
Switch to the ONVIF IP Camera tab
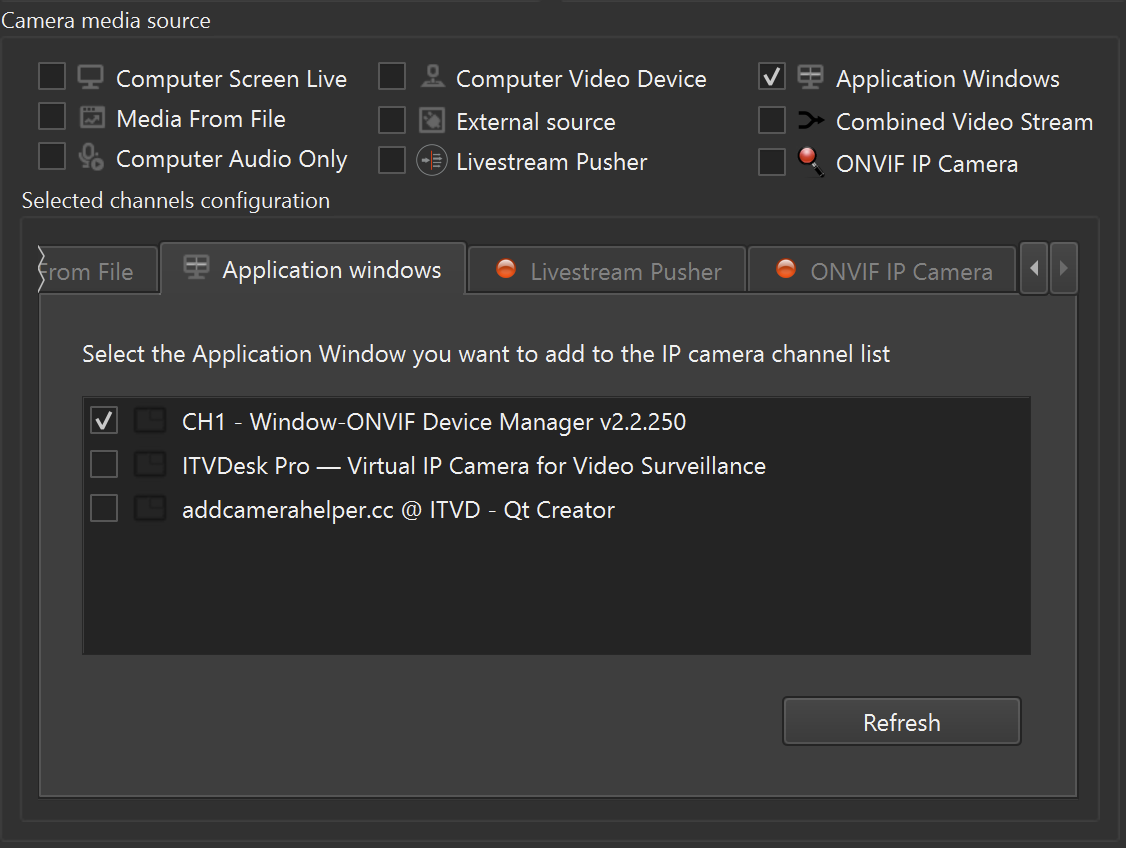[x=883, y=270]
